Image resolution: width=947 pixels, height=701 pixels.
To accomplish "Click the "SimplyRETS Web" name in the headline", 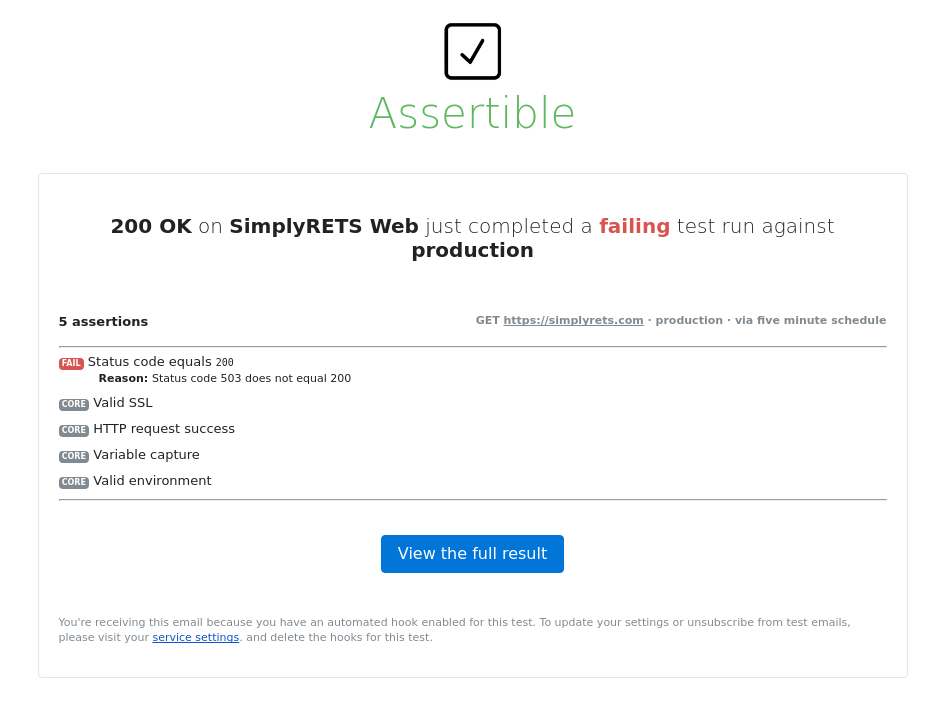I will 324,227.
